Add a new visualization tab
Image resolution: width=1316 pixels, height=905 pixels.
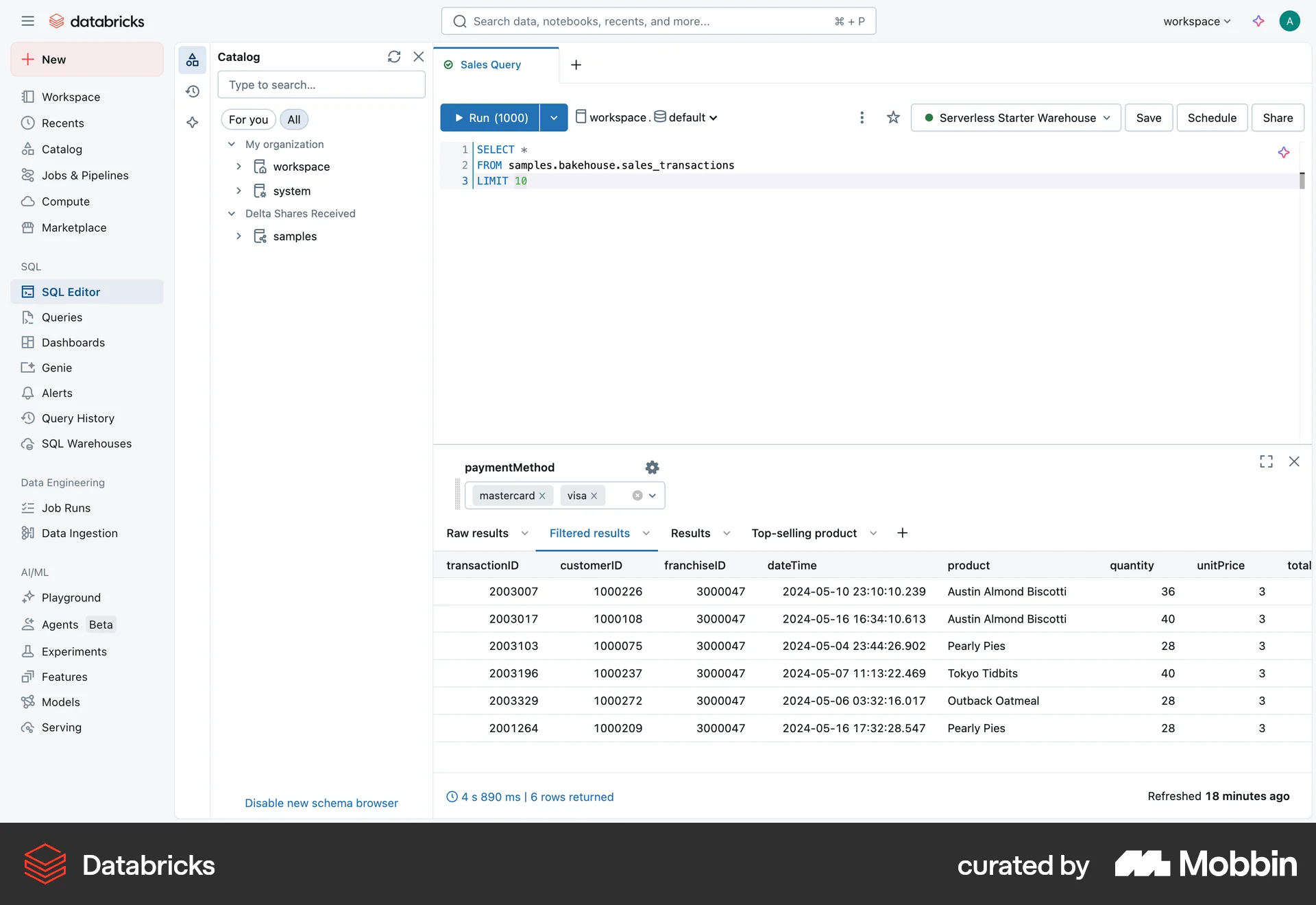tap(903, 533)
